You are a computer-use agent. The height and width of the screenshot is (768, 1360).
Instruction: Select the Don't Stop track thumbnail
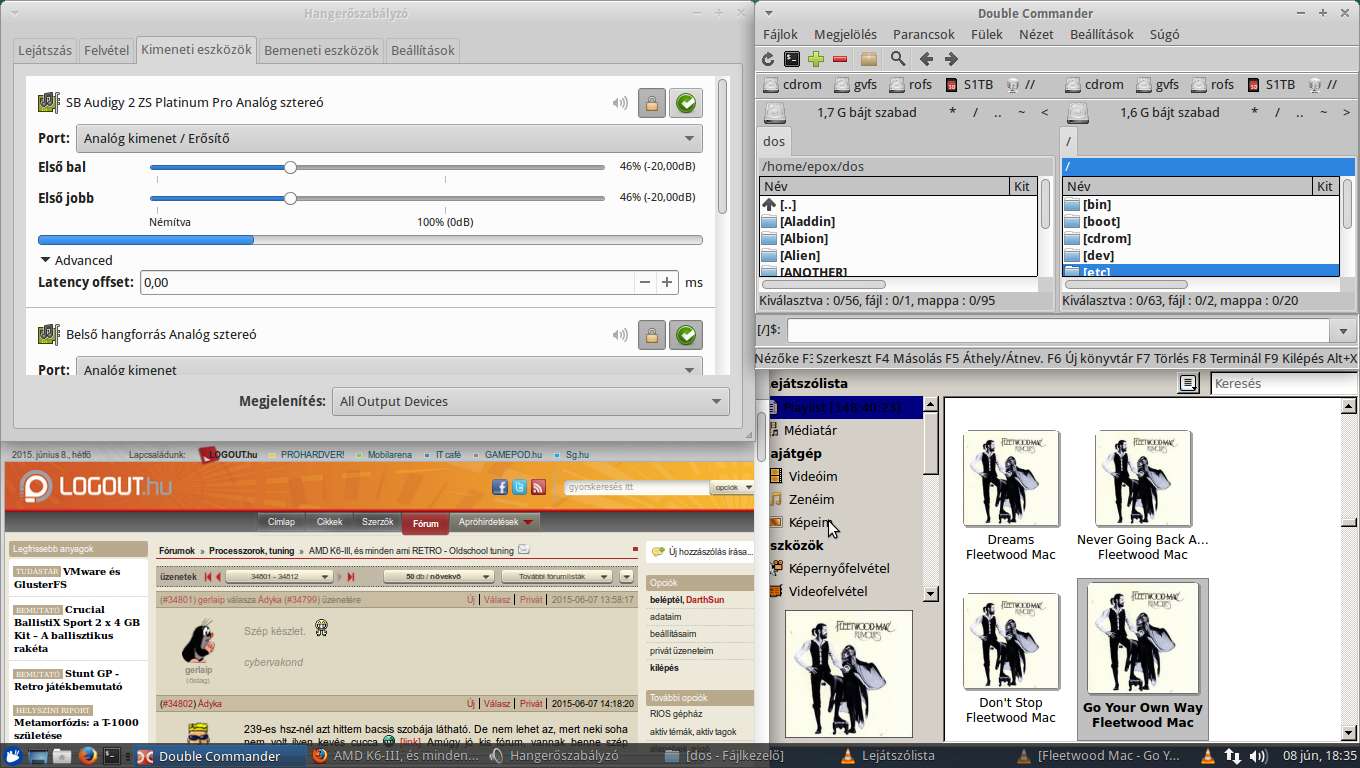[x=1011, y=641]
